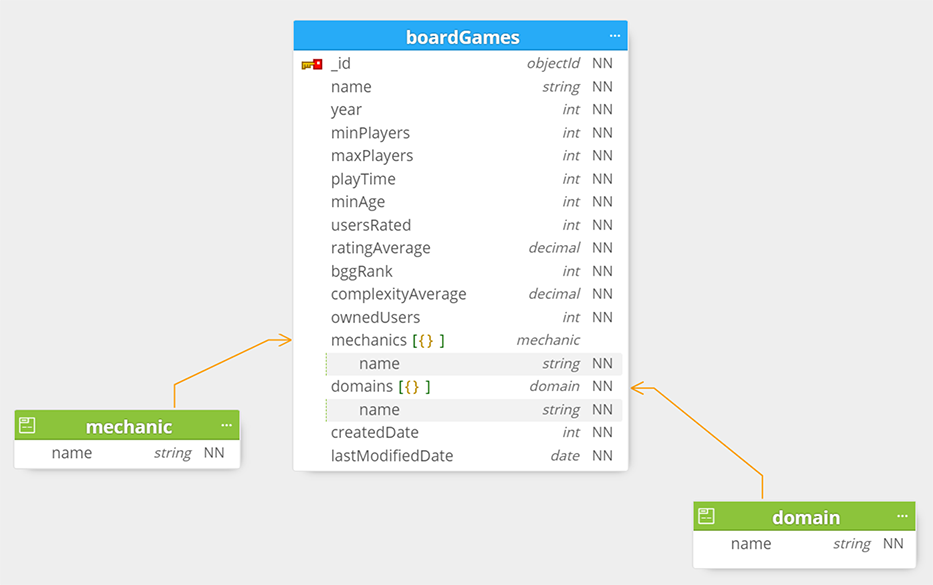This screenshot has height=585, width=933.
Task: Select the mechanic definition header
Action: [127, 426]
